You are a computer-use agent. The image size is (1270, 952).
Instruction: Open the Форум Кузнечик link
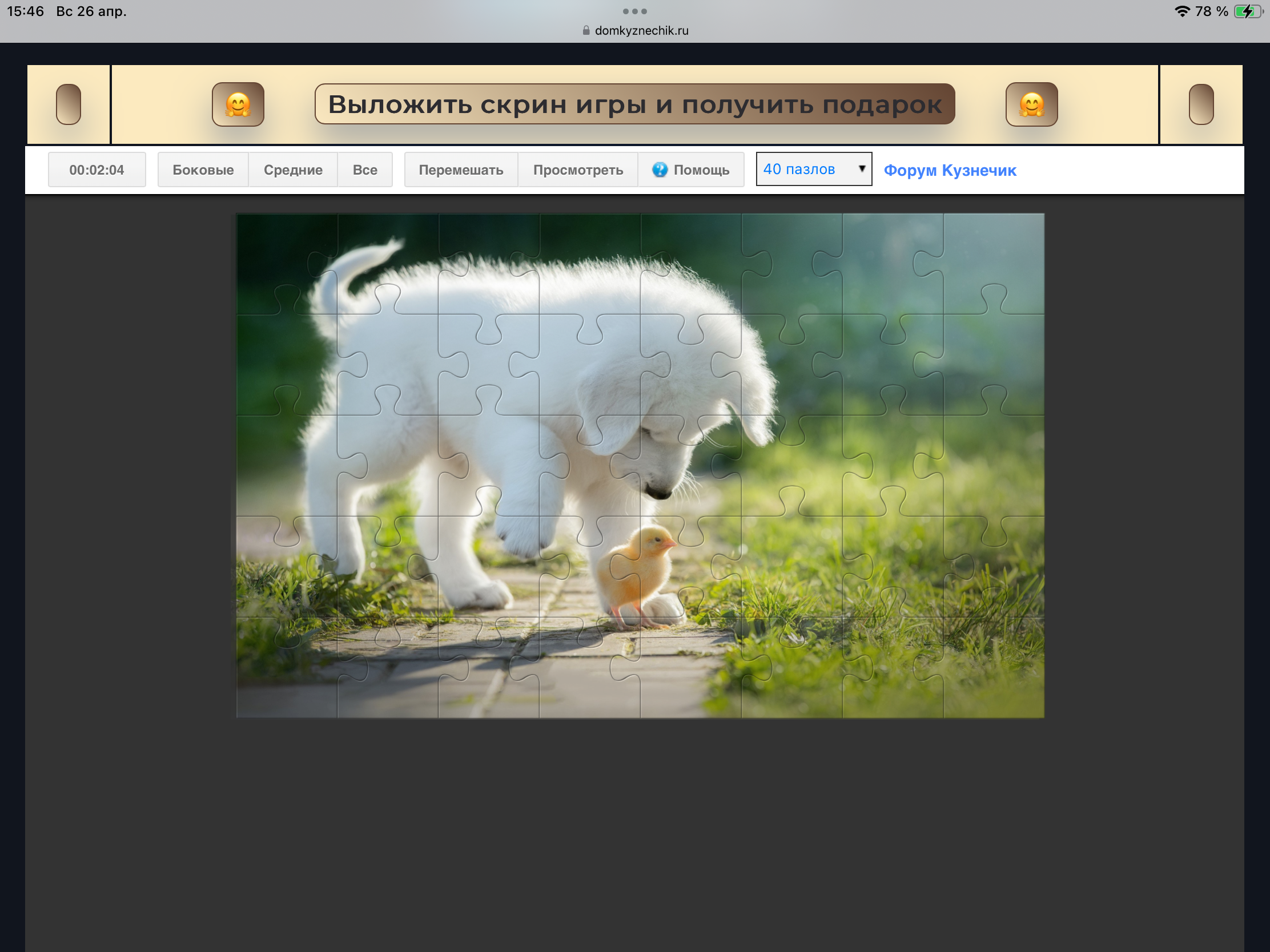[x=950, y=171]
